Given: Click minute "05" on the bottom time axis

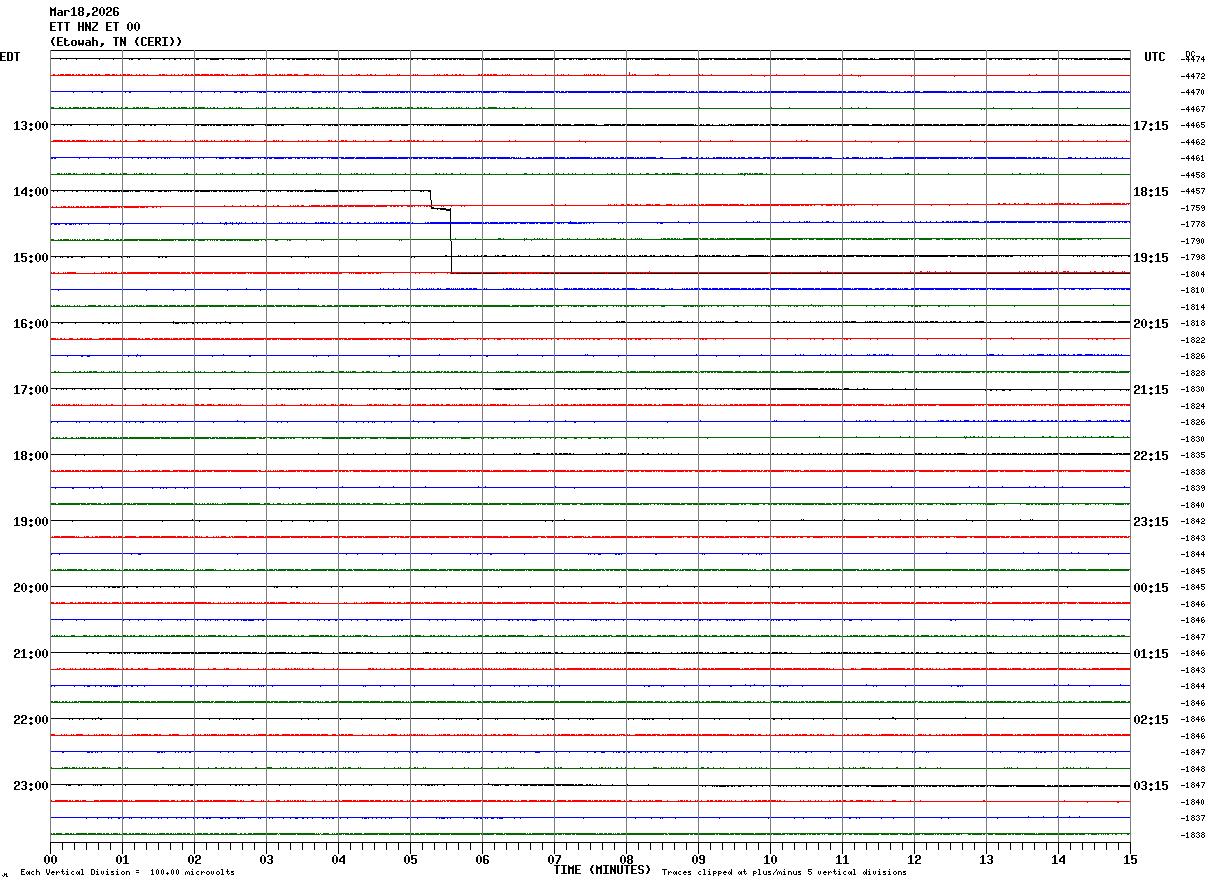Looking at the screenshot, I should (x=410, y=859).
